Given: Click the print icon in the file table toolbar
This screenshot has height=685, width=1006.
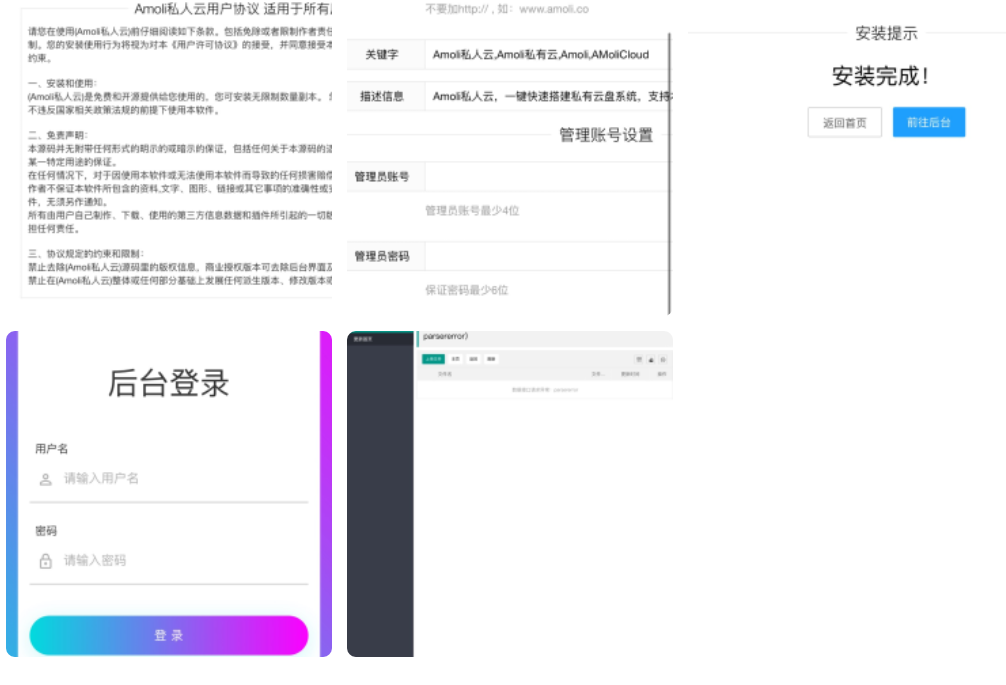Looking at the screenshot, I should (662, 358).
